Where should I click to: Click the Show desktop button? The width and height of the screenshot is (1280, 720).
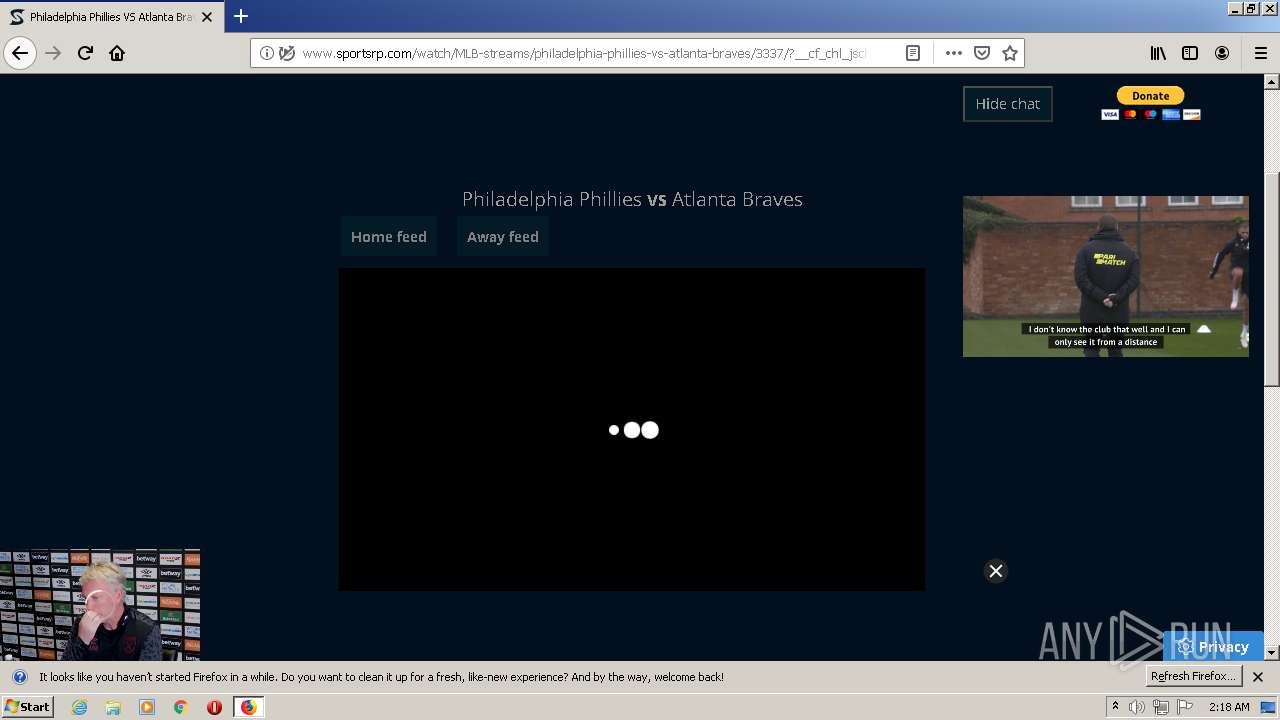pos(1269,707)
